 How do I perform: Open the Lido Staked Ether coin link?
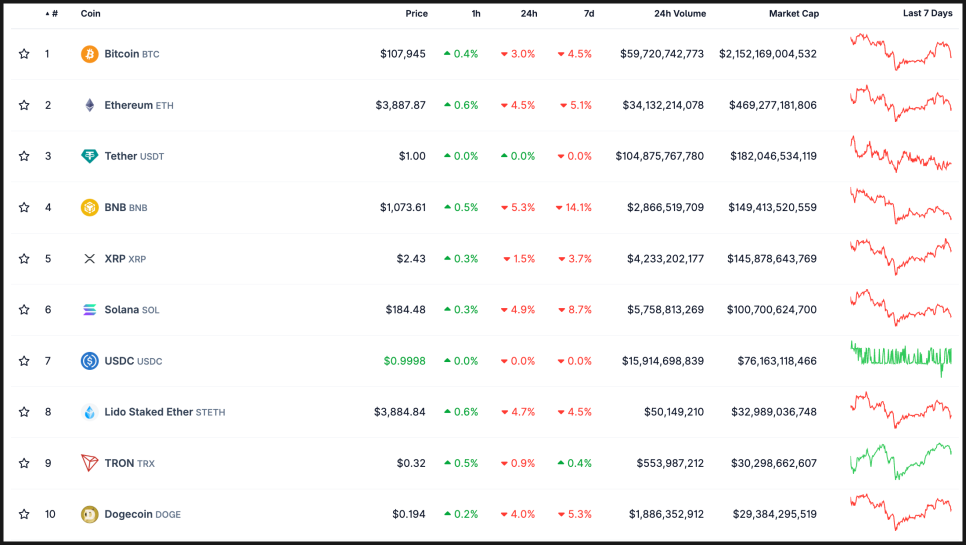point(148,412)
